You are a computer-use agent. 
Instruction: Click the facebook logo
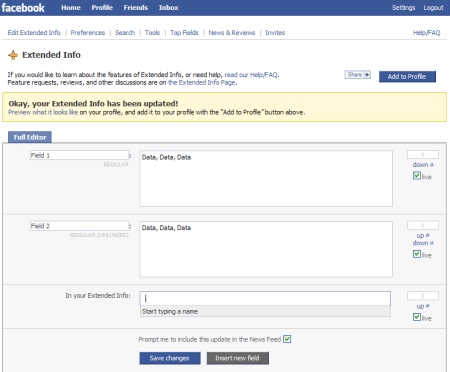[23, 8]
